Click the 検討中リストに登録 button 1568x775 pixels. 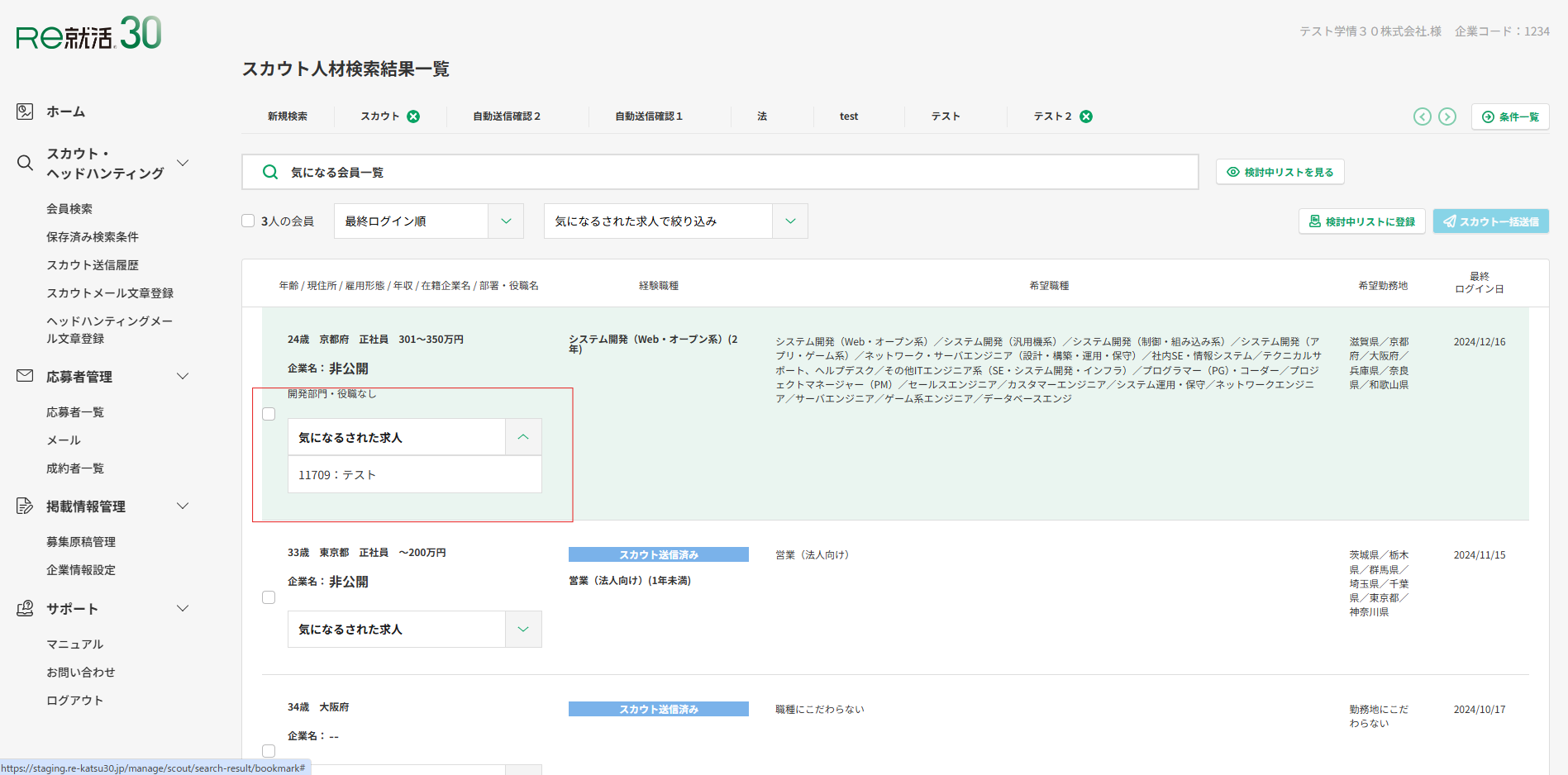1362,221
